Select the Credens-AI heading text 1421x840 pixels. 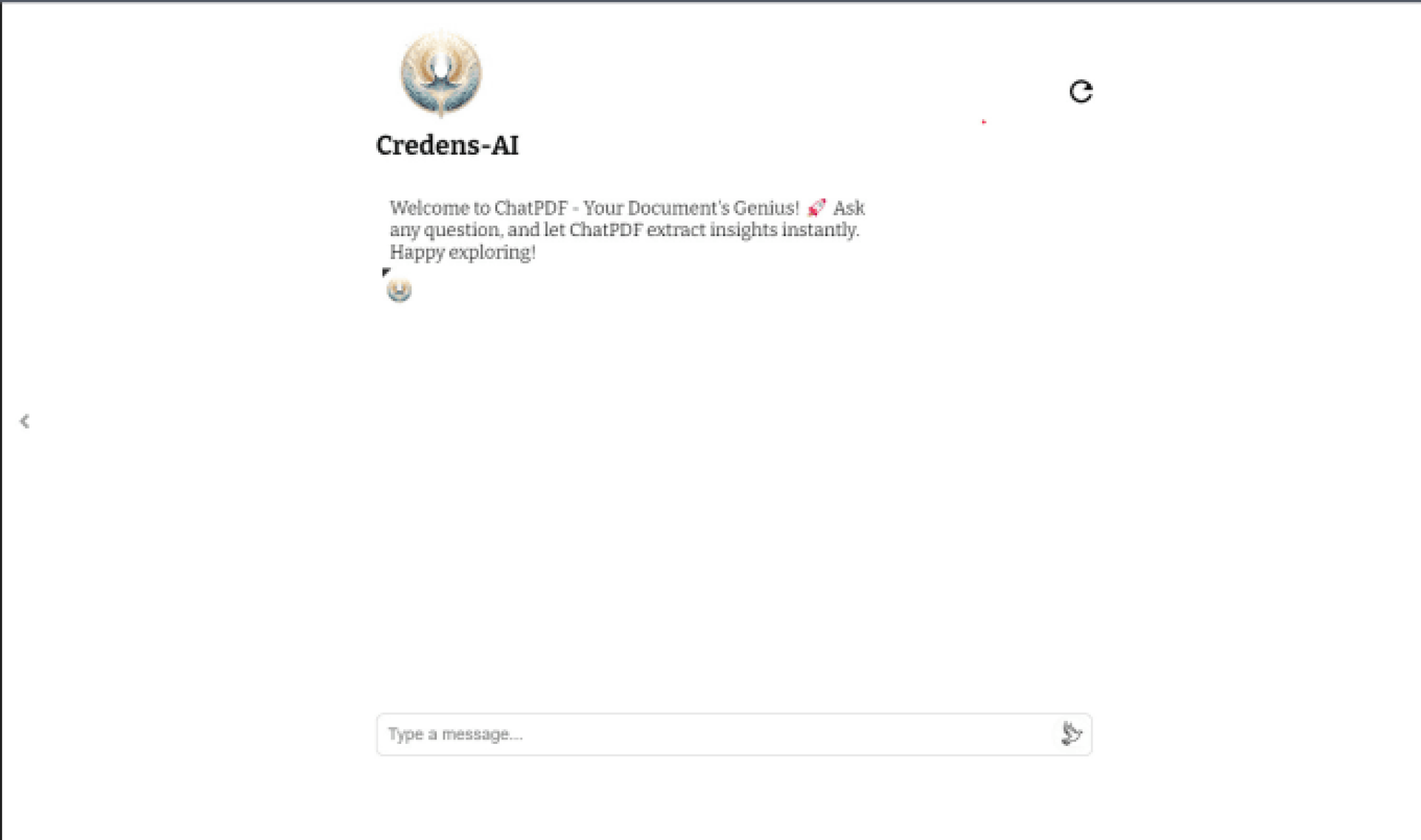click(x=447, y=145)
